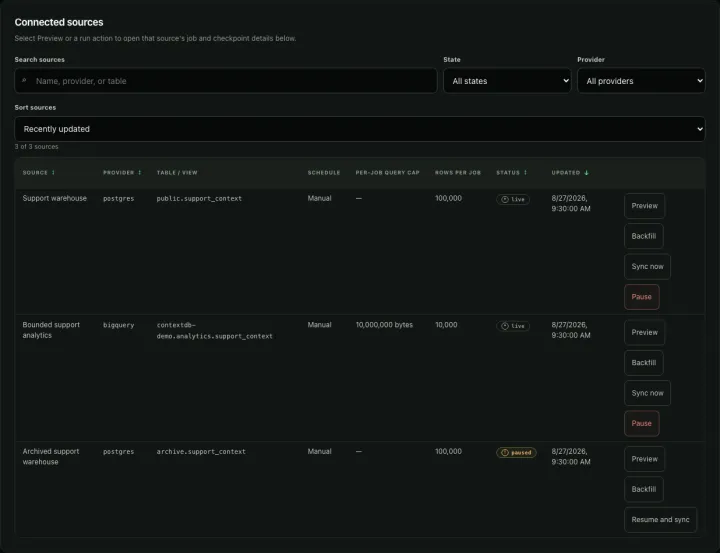Click the 10,000,000 bytes query cap value

click(x=384, y=325)
